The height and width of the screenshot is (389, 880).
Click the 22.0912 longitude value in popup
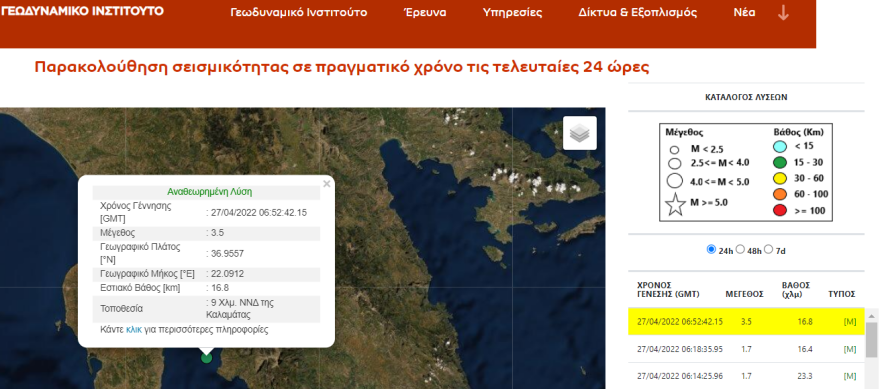point(227,274)
